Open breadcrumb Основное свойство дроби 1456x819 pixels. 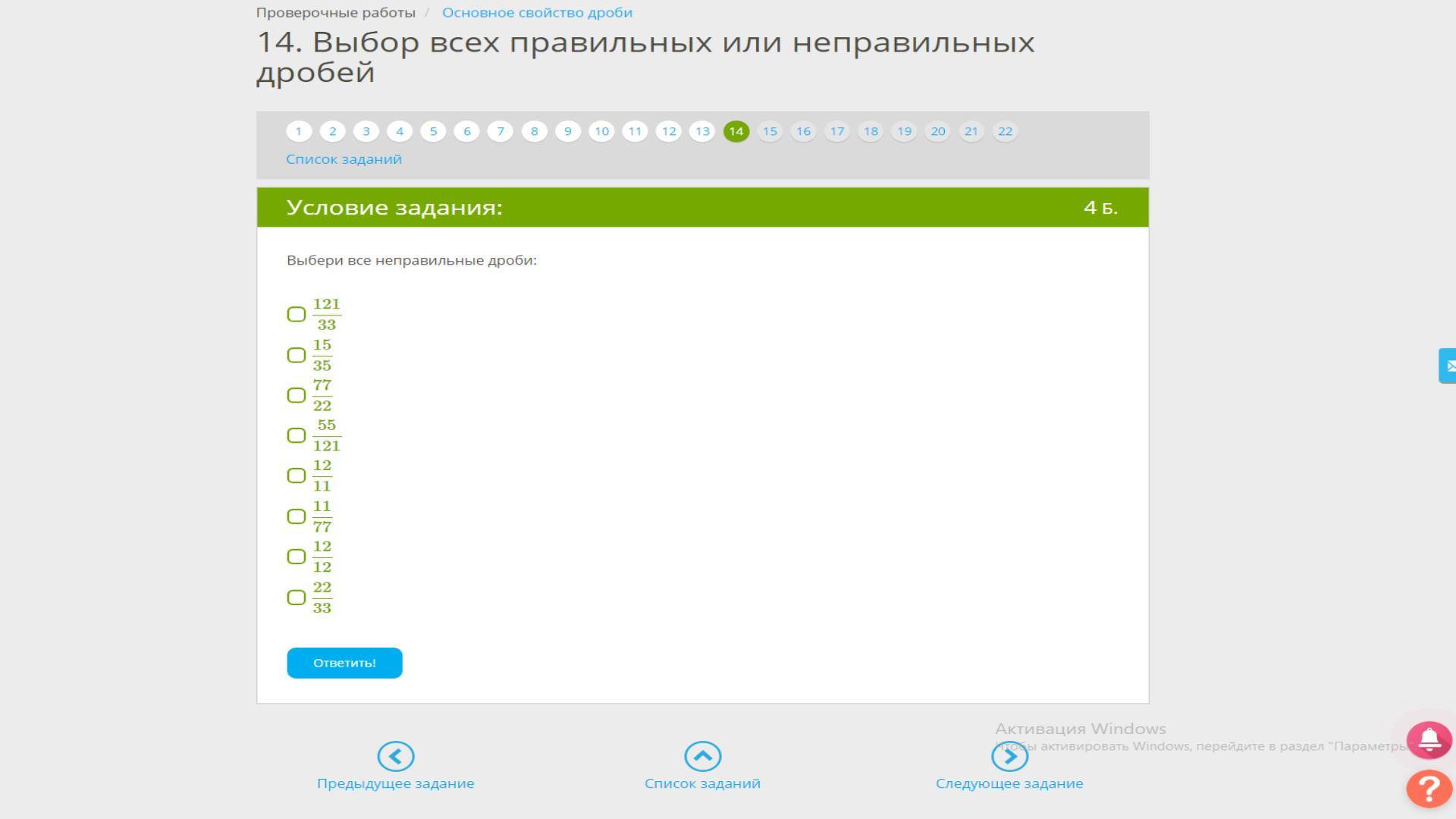click(537, 13)
